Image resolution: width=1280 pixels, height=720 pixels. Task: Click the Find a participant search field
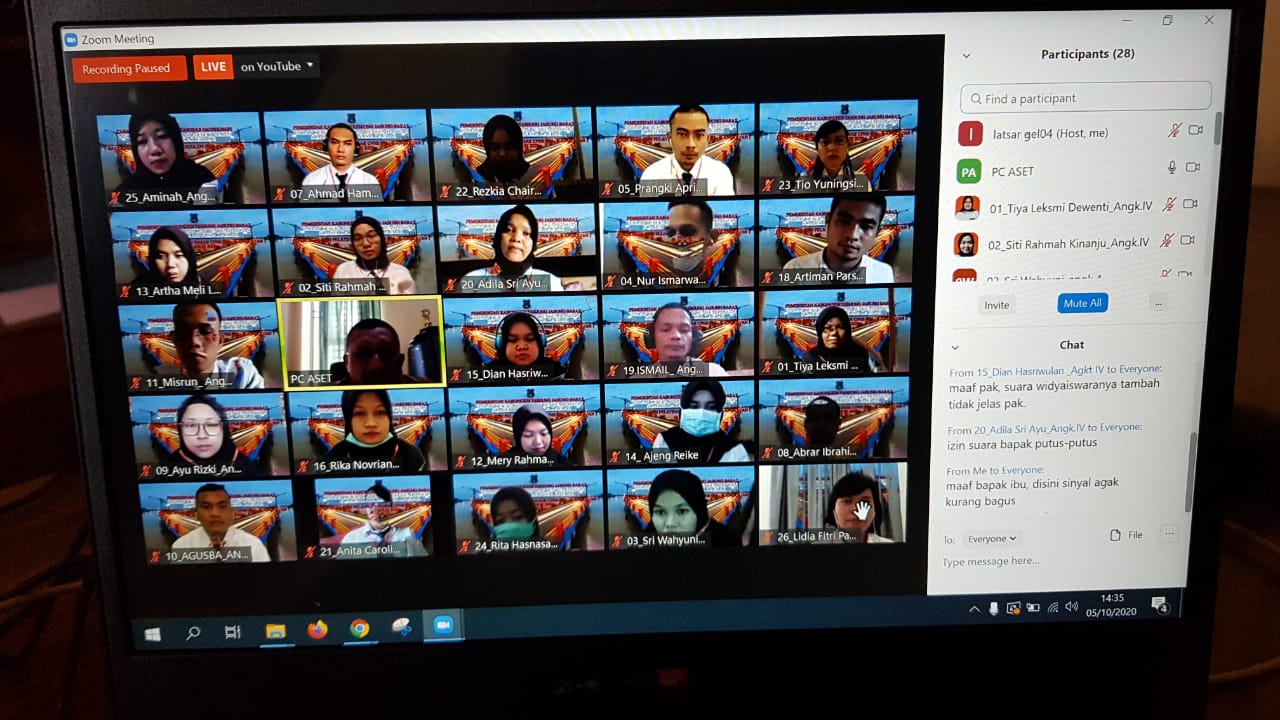[1085, 98]
